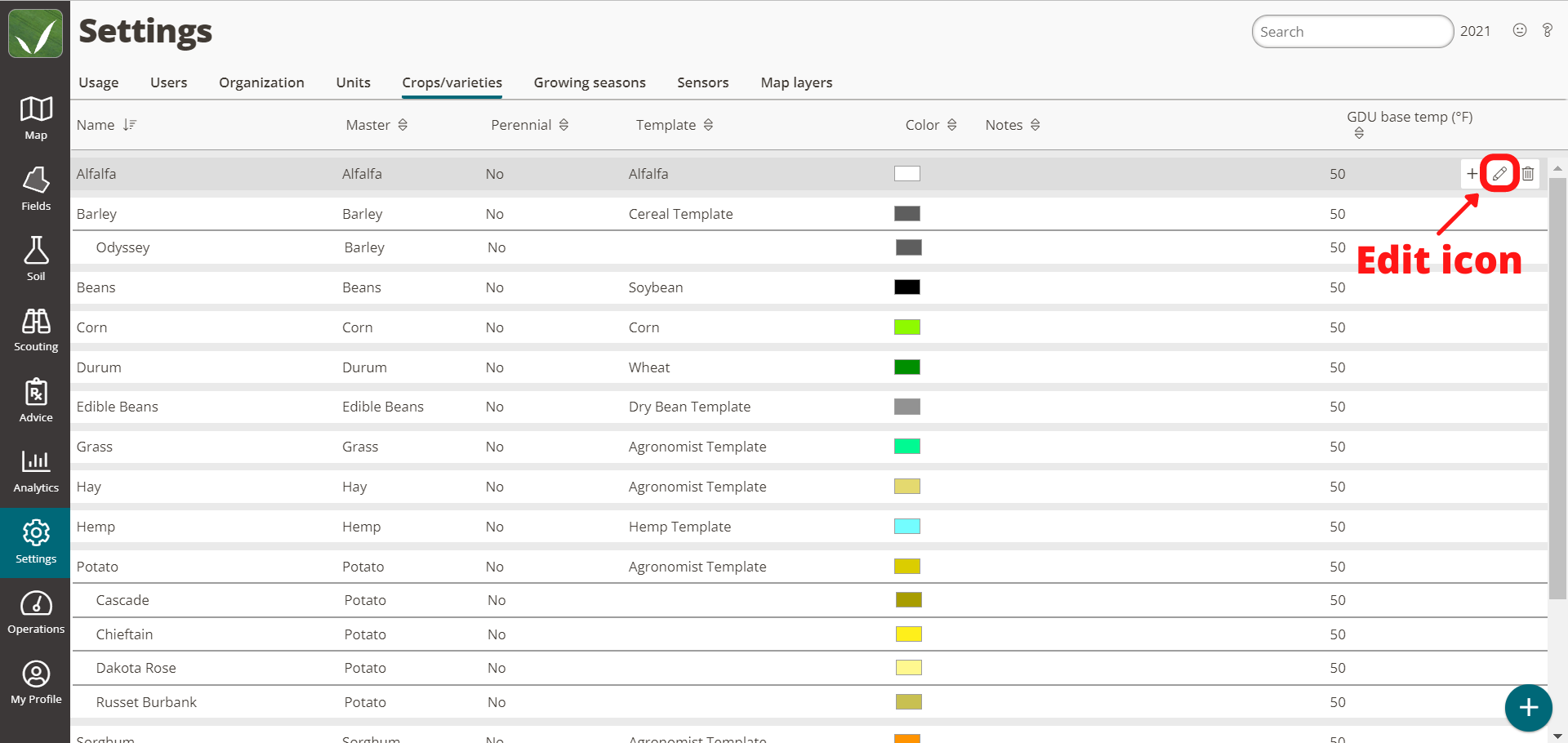Screen dimensions: 1568x743
Task: Click the smiley feedback icon
Action: [1520, 30]
